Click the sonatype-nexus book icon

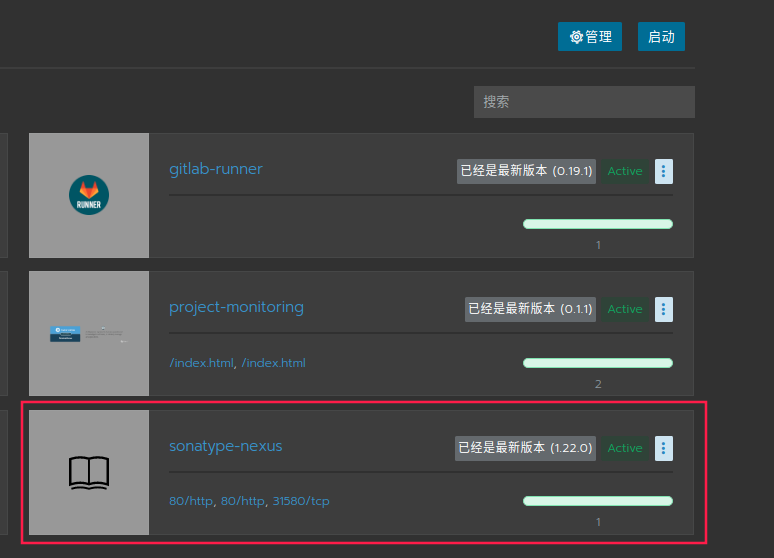(89, 473)
